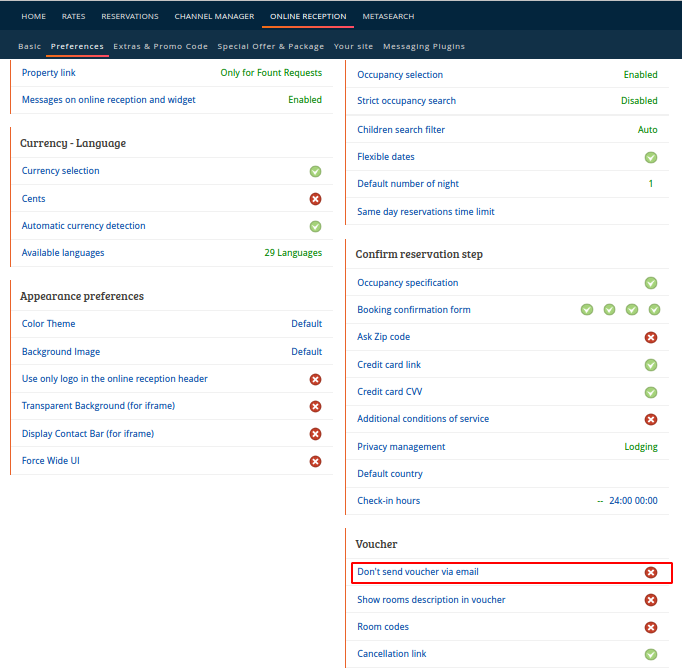Screen dimensions: 682x668
Task: Toggle Transparent Background (for iframe) status icon
Action: (315, 406)
